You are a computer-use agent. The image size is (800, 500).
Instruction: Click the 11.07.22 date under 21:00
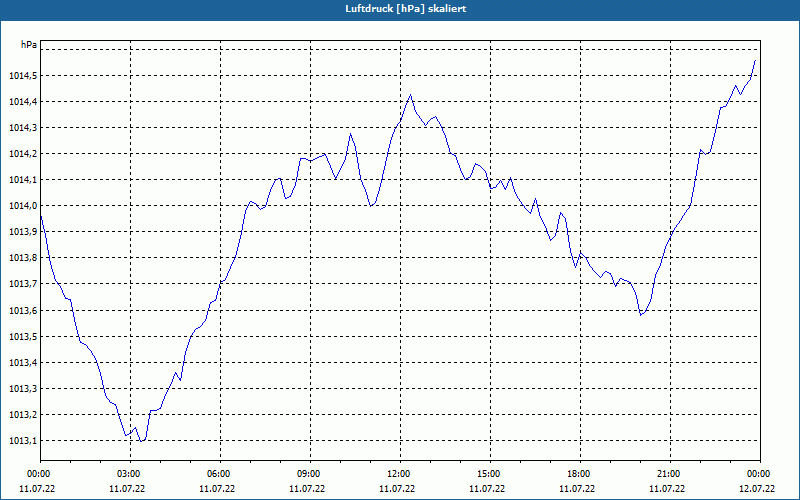[x=667, y=489]
